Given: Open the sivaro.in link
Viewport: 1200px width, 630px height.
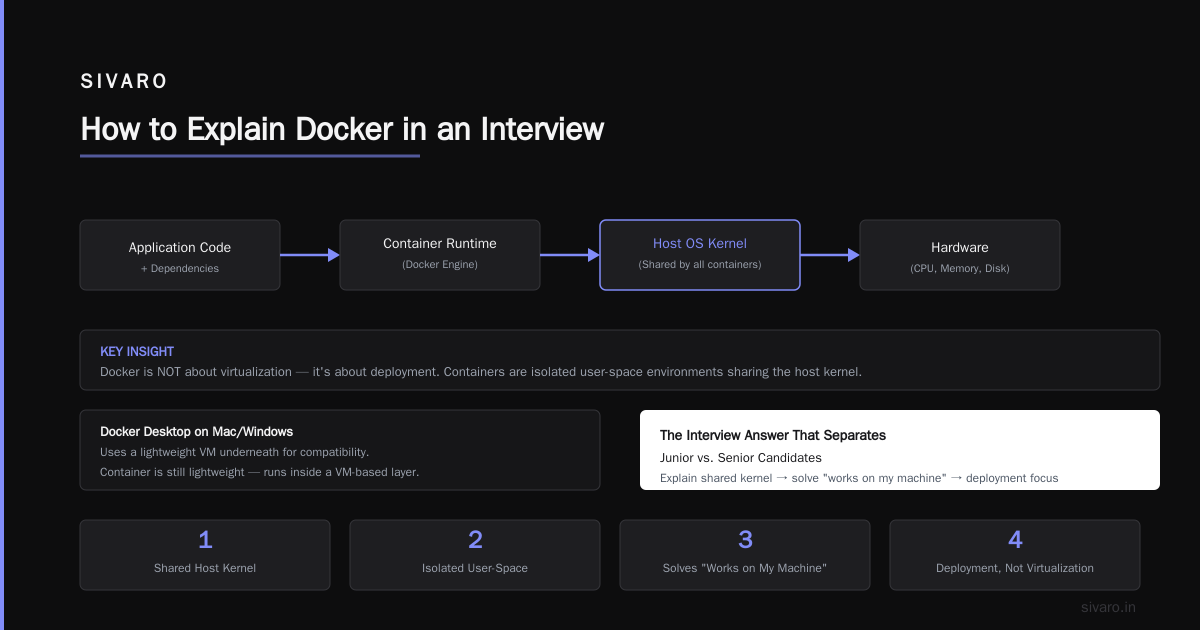Looking at the screenshot, I should [x=1108, y=607].
